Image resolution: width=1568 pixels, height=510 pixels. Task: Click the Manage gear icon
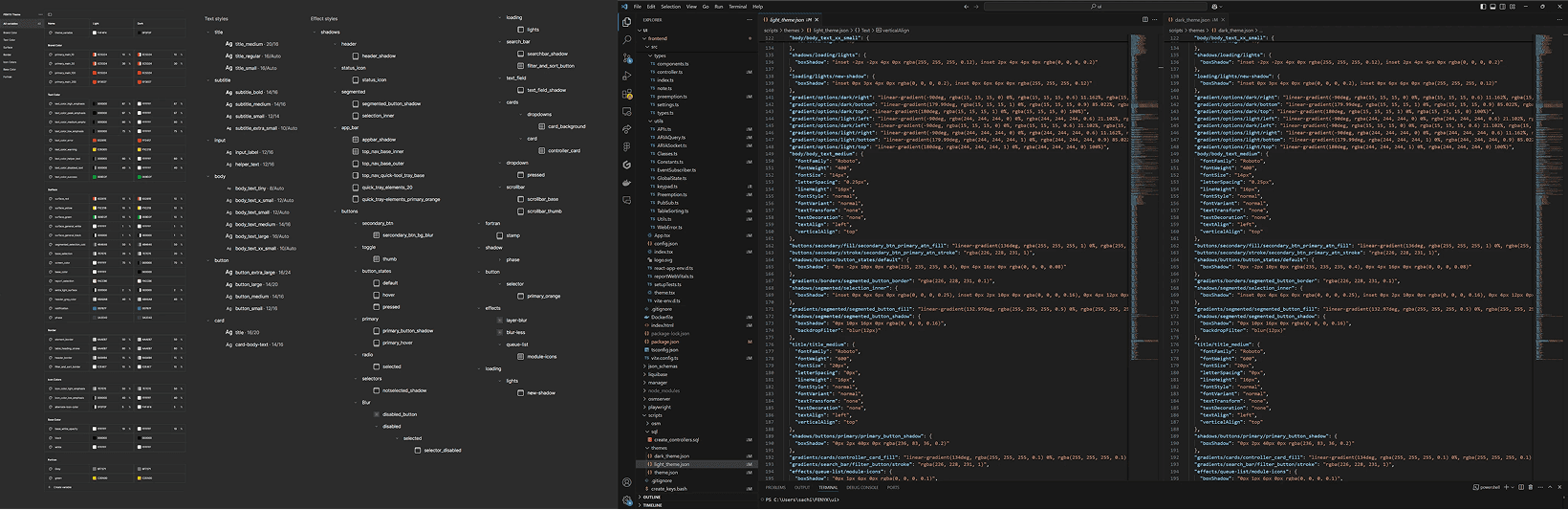627,499
